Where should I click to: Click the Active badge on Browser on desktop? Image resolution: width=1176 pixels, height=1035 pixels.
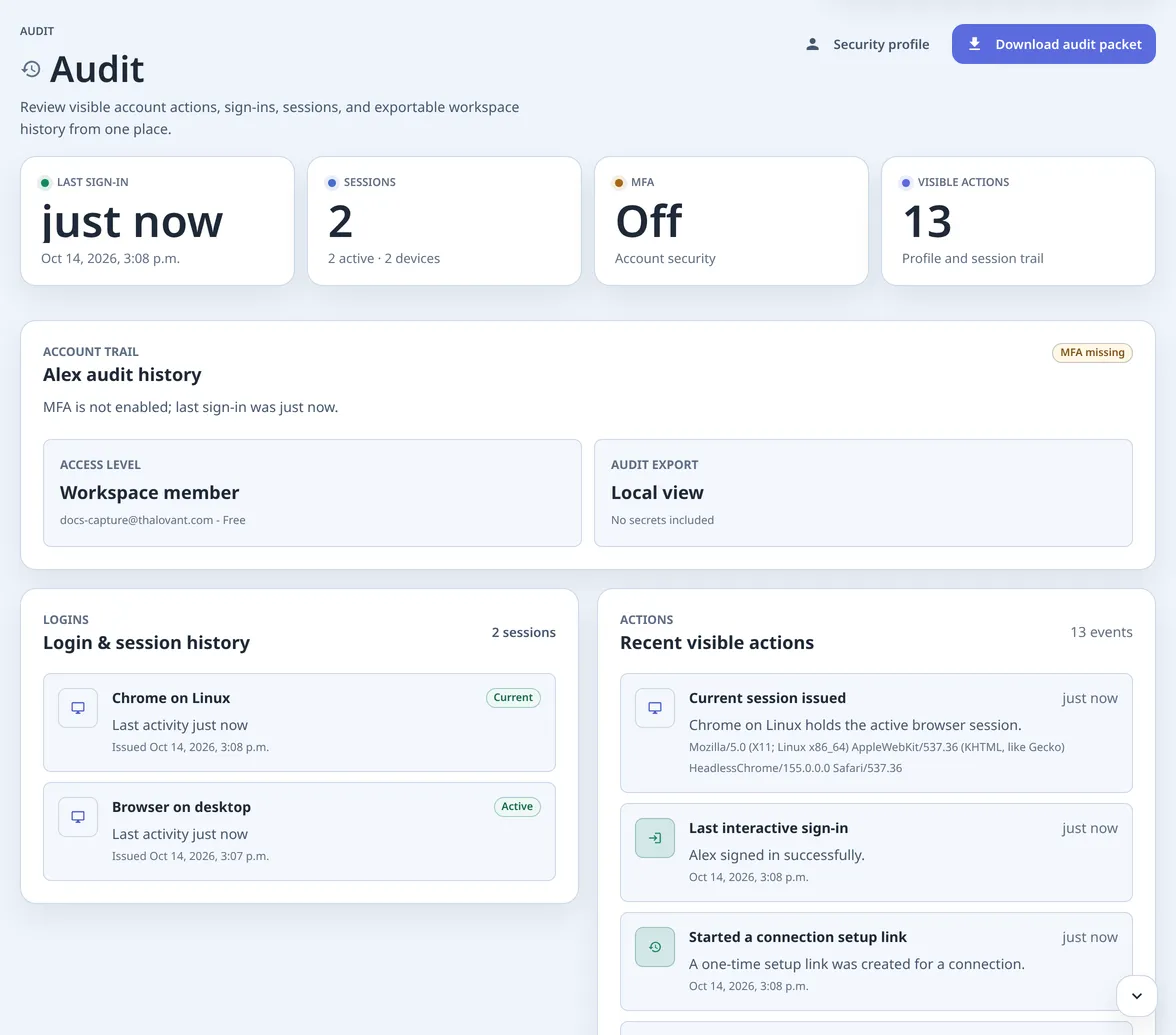click(x=517, y=806)
